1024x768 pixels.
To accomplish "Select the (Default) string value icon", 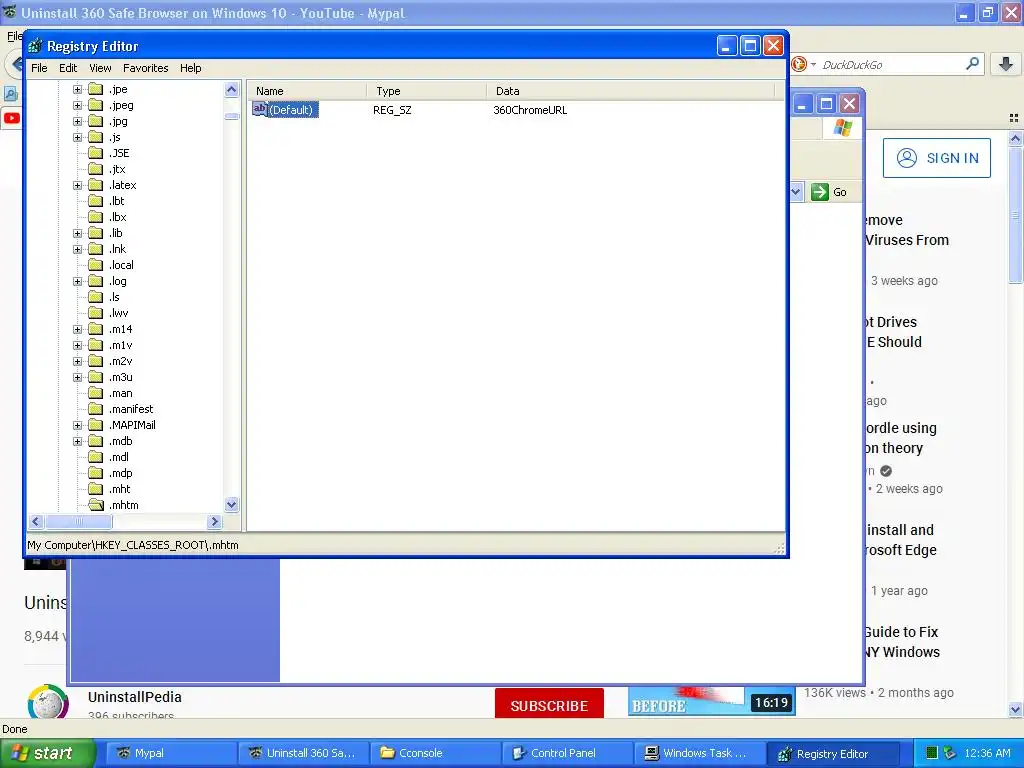I will pos(259,109).
